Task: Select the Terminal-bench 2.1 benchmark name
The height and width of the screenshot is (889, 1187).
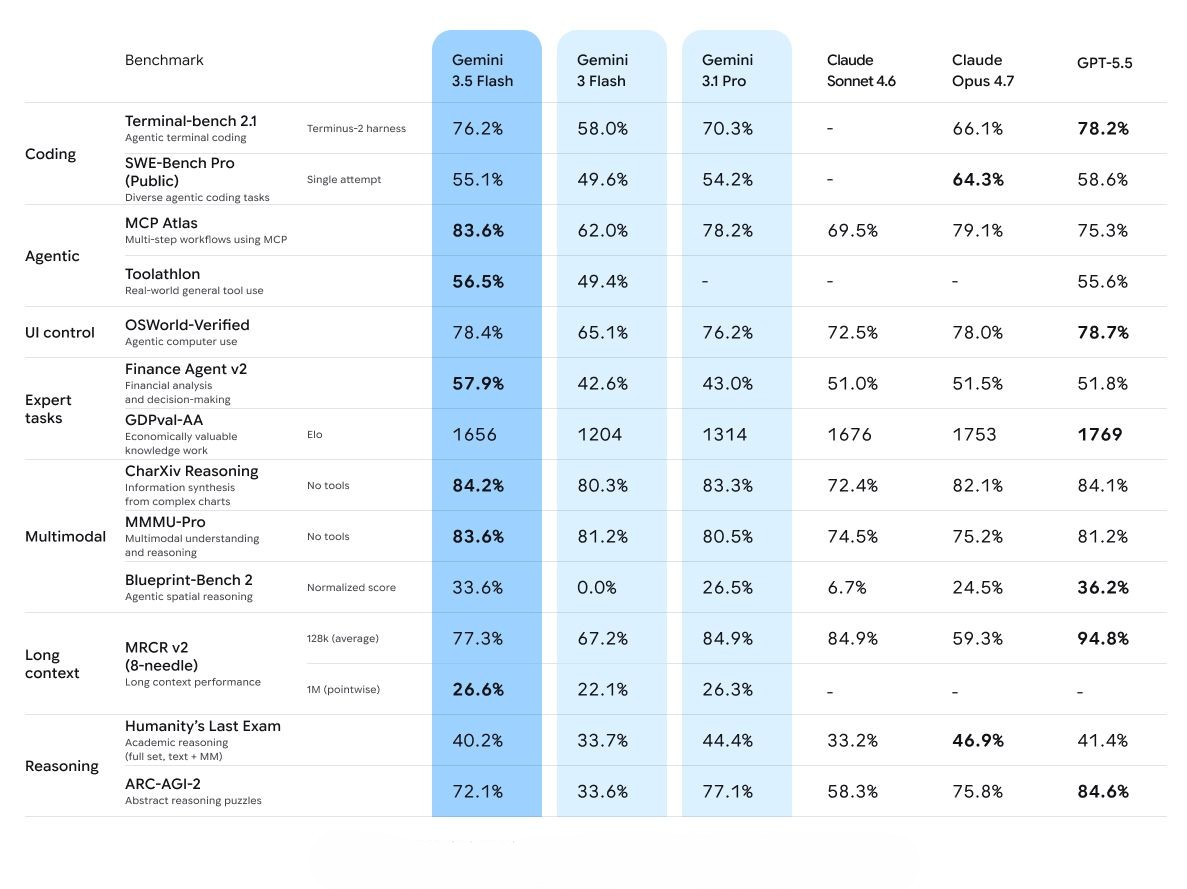Action: coord(191,121)
